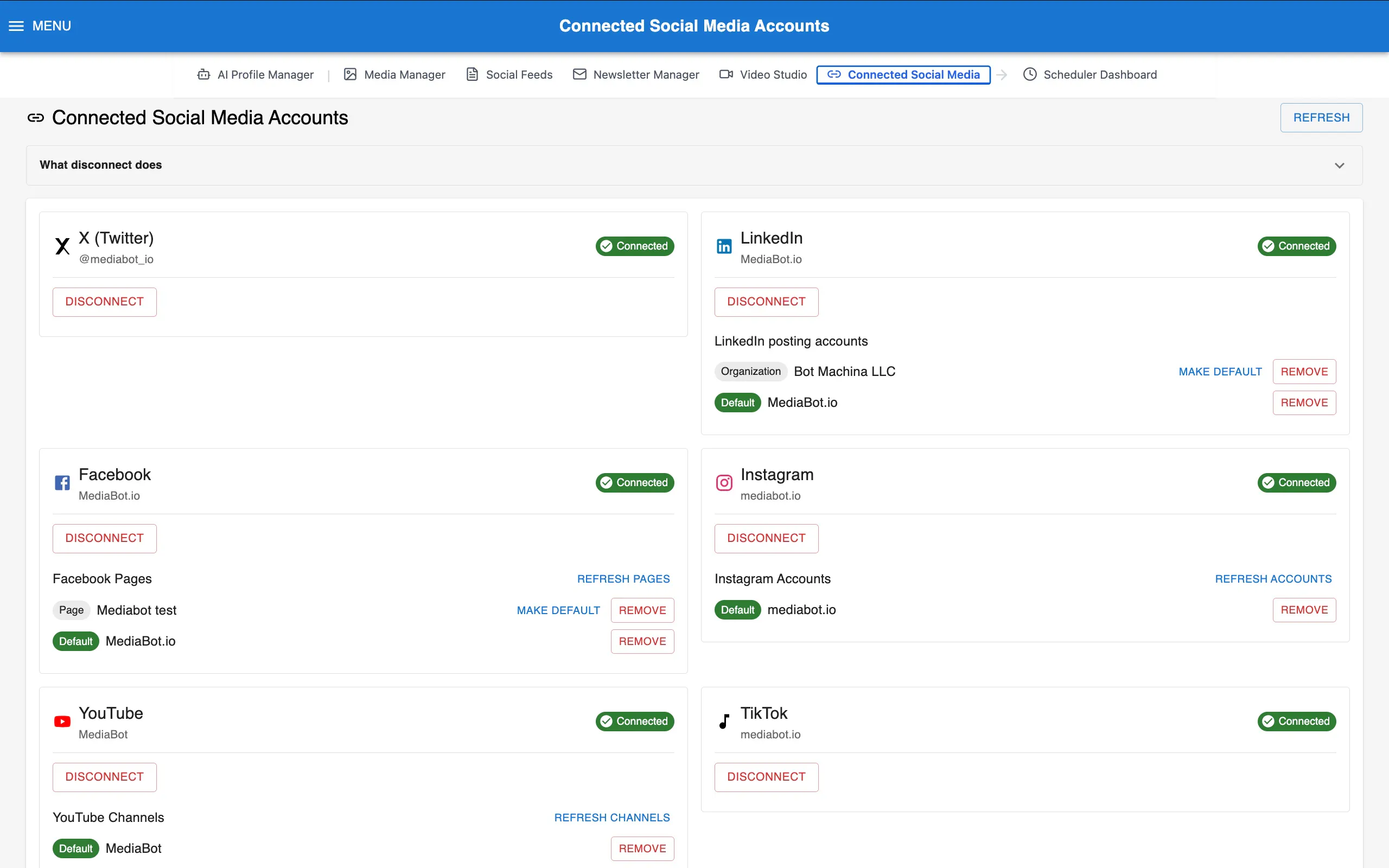1389x868 pixels.
Task: Click the Page chip beside Mediabot test
Action: [71, 610]
